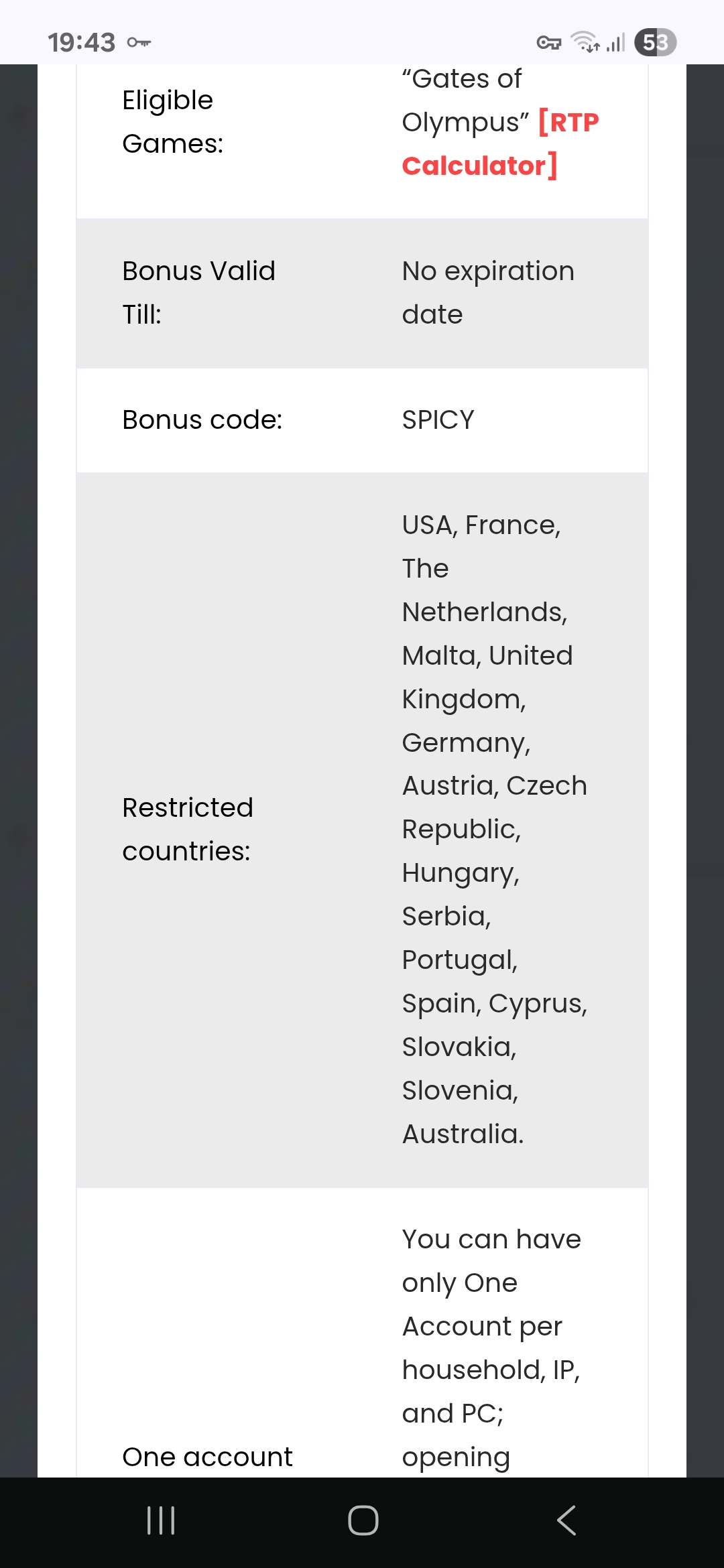Viewport: 724px width, 1568px height.
Task: Tap the "No expiration date" text
Action: pos(488,293)
